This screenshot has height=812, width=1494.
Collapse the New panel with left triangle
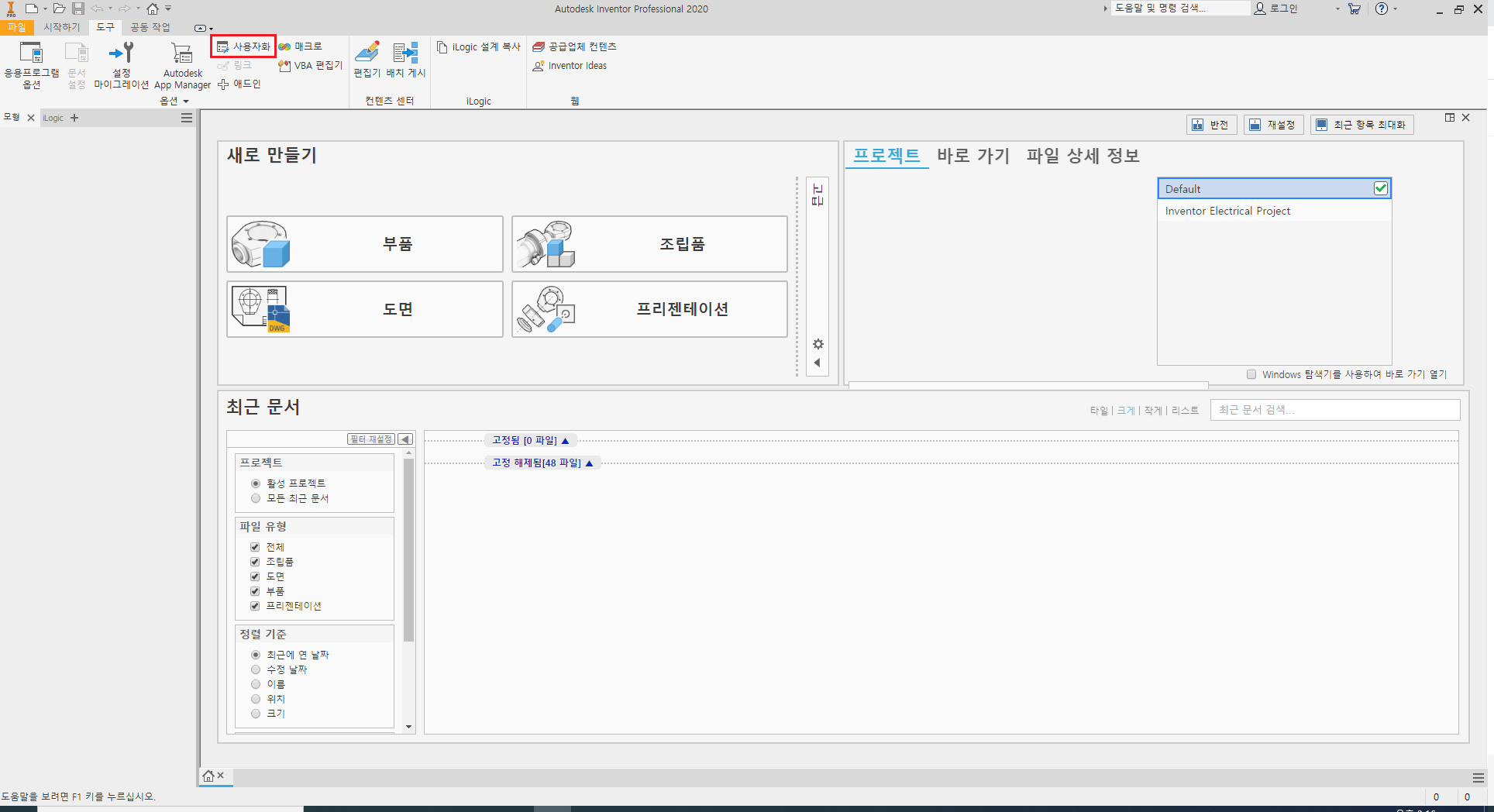pyautogui.click(x=818, y=363)
